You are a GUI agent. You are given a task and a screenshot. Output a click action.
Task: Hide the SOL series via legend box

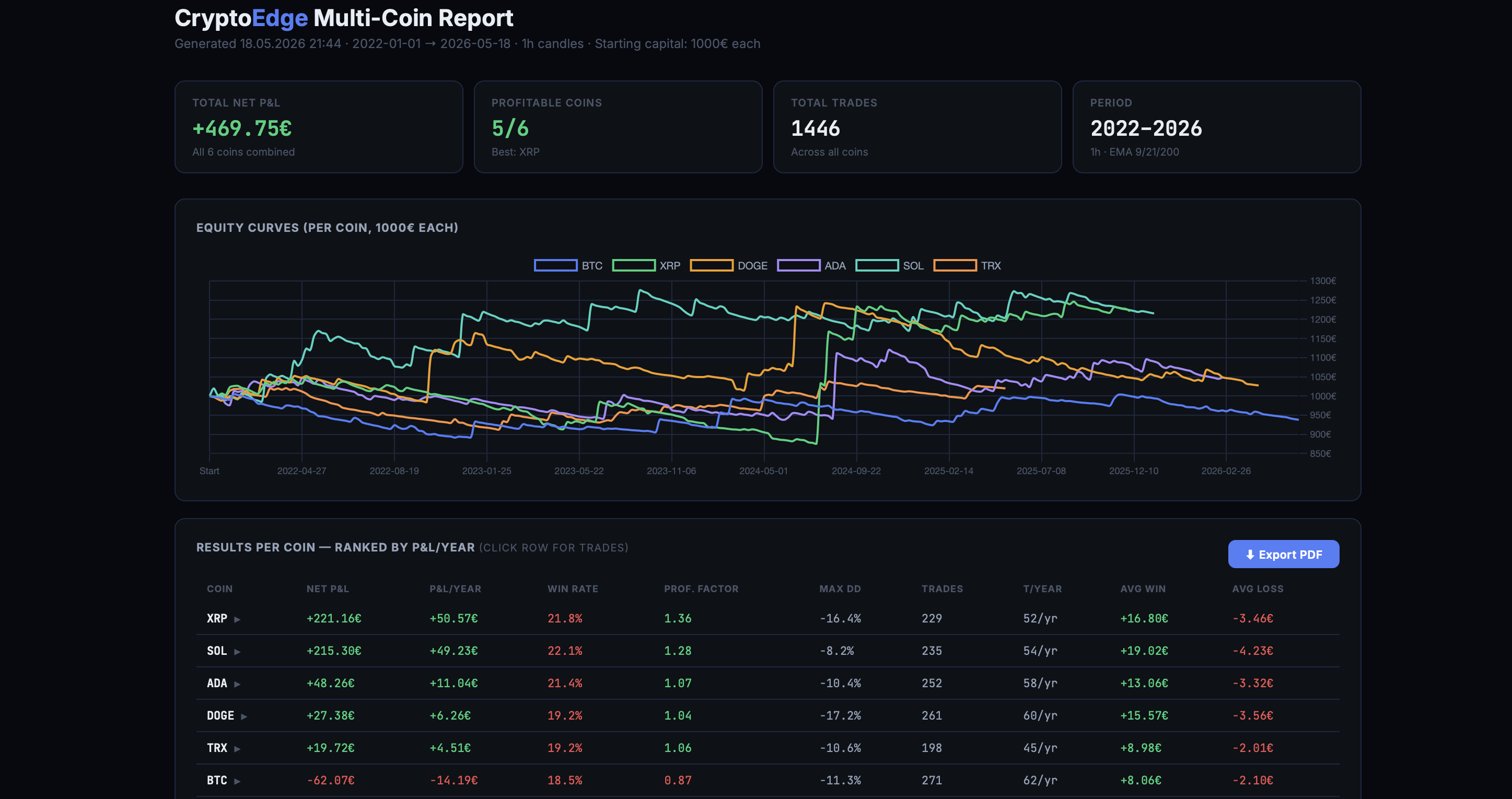coord(877,265)
